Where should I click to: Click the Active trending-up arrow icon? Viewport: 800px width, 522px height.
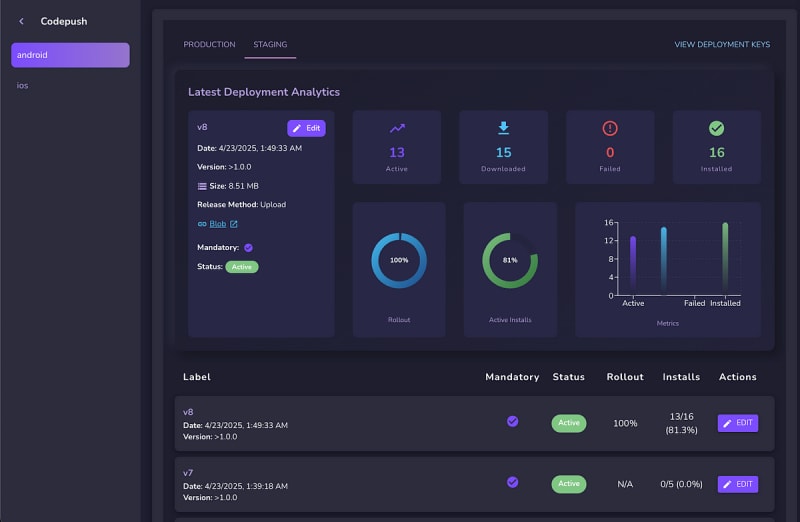click(397, 128)
